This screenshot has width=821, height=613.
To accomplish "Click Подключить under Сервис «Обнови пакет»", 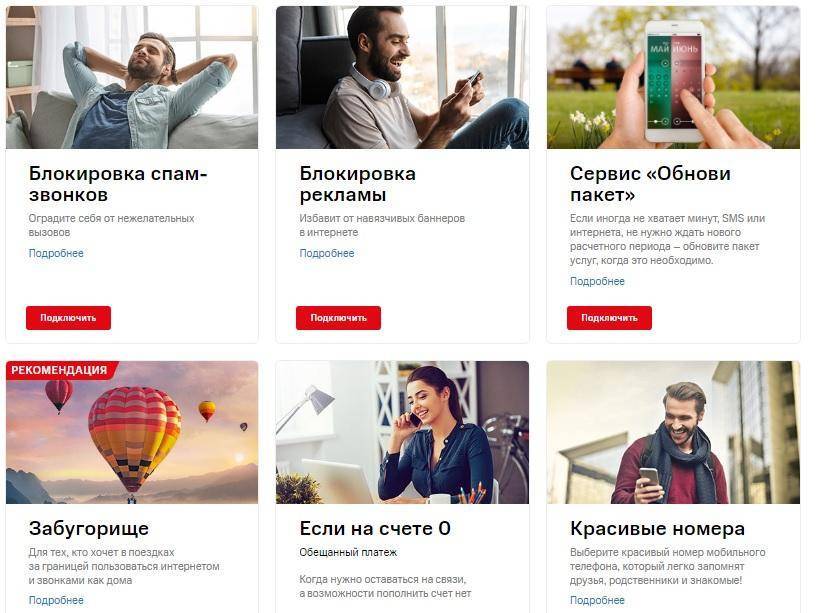I will 609,318.
